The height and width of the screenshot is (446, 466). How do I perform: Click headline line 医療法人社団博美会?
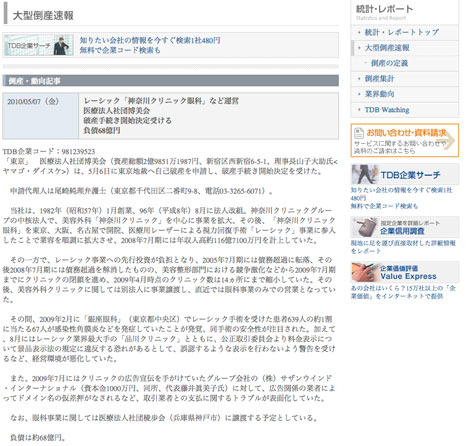pyautogui.click(x=117, y=111)
